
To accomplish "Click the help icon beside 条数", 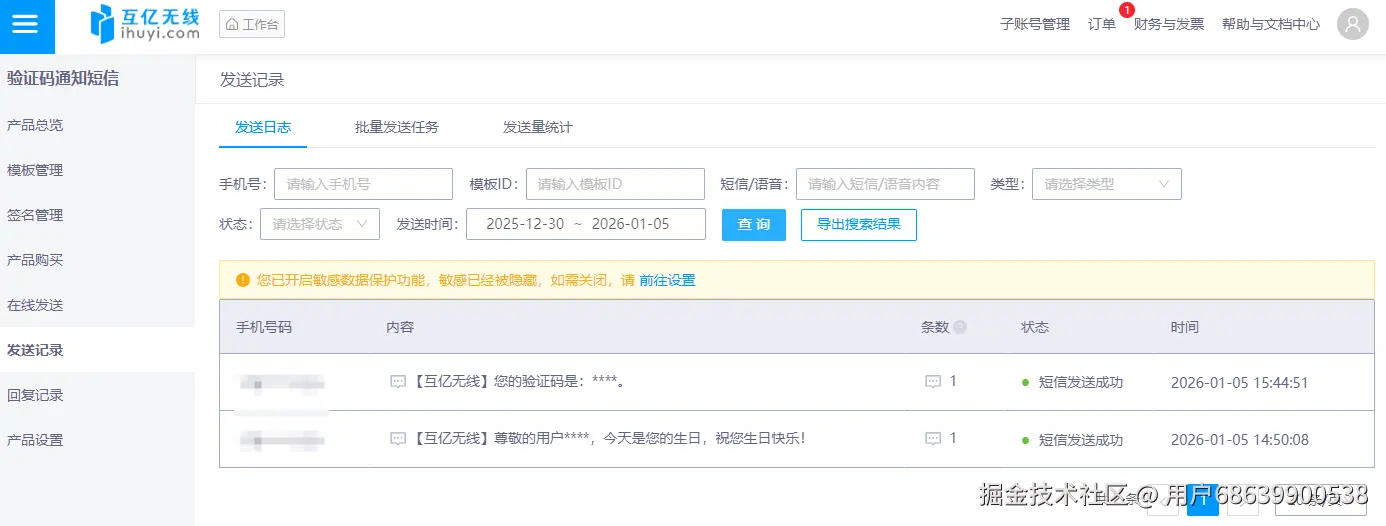I will [960, 327].
